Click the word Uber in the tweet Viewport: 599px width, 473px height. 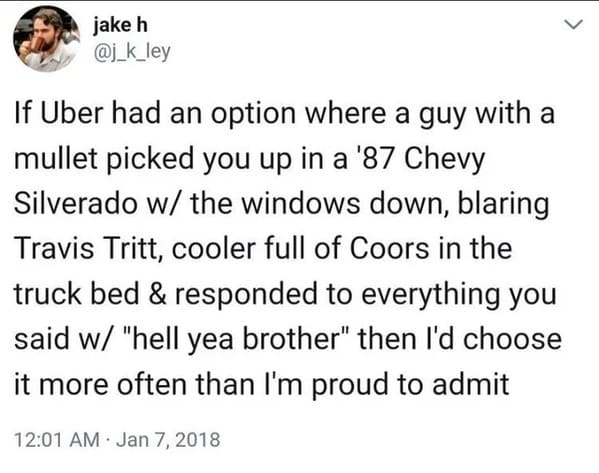(72, 113)
